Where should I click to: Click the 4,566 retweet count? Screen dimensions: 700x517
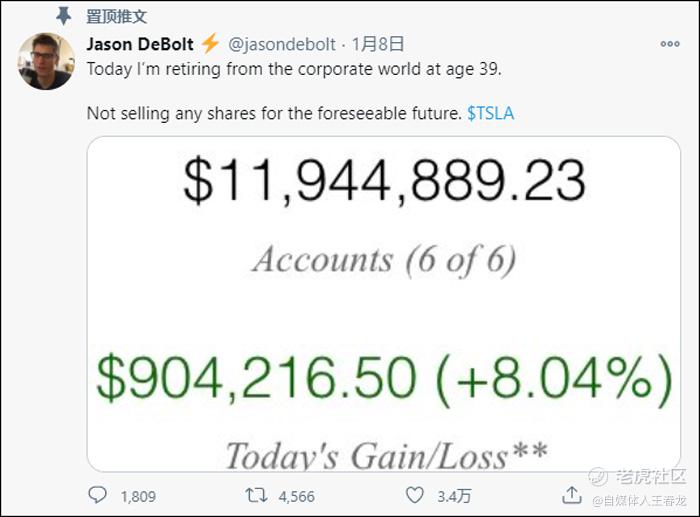pos(296,496)
